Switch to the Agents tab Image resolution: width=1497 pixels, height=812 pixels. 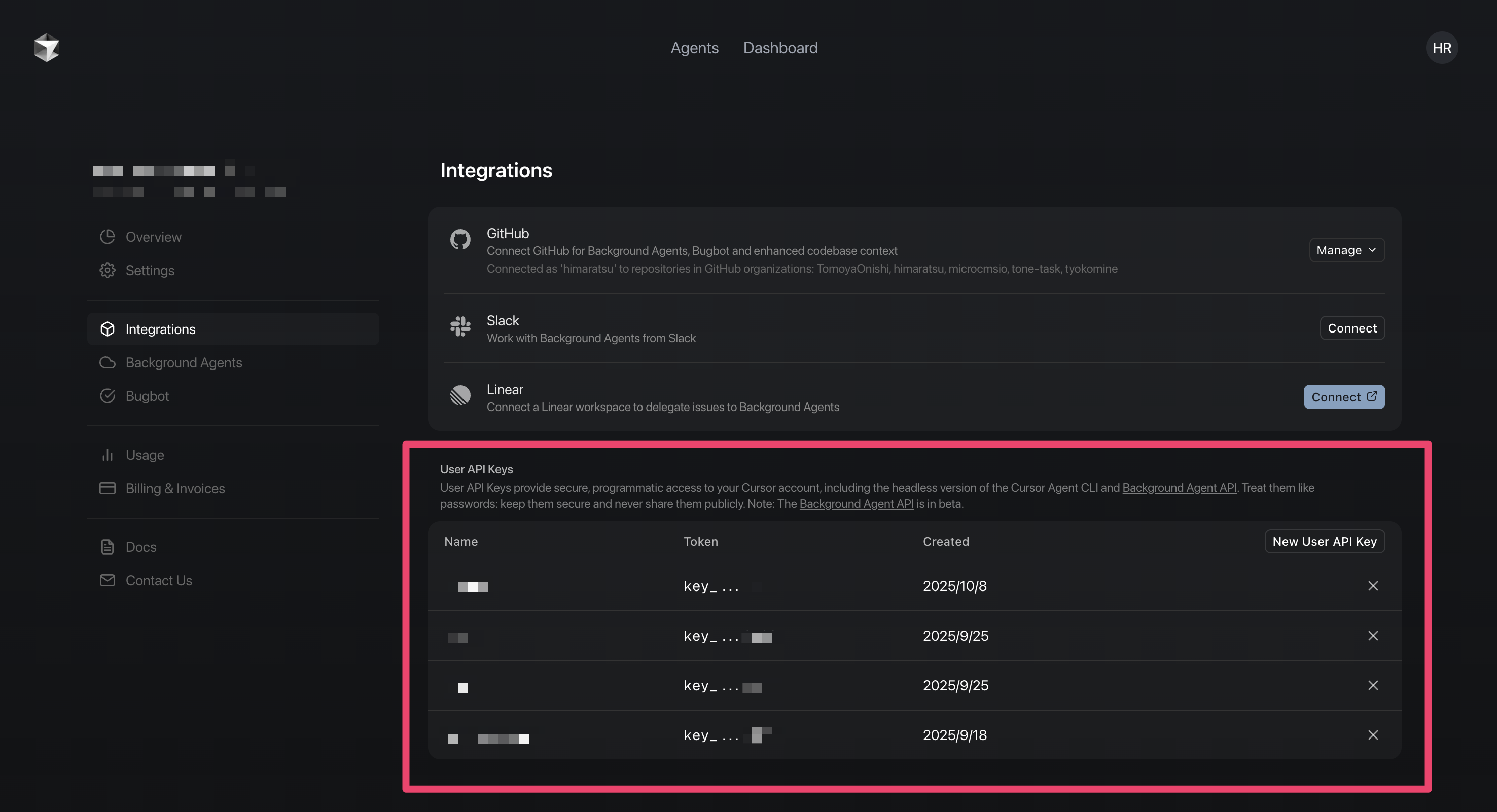click(694, 48)
